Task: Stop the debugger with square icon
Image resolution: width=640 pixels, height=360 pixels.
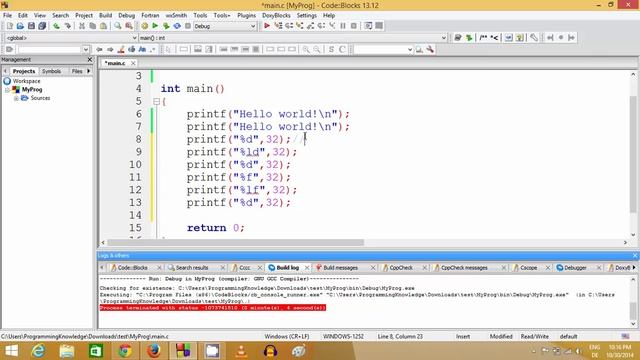Action: pyautogui.click(x=354, y=26)
